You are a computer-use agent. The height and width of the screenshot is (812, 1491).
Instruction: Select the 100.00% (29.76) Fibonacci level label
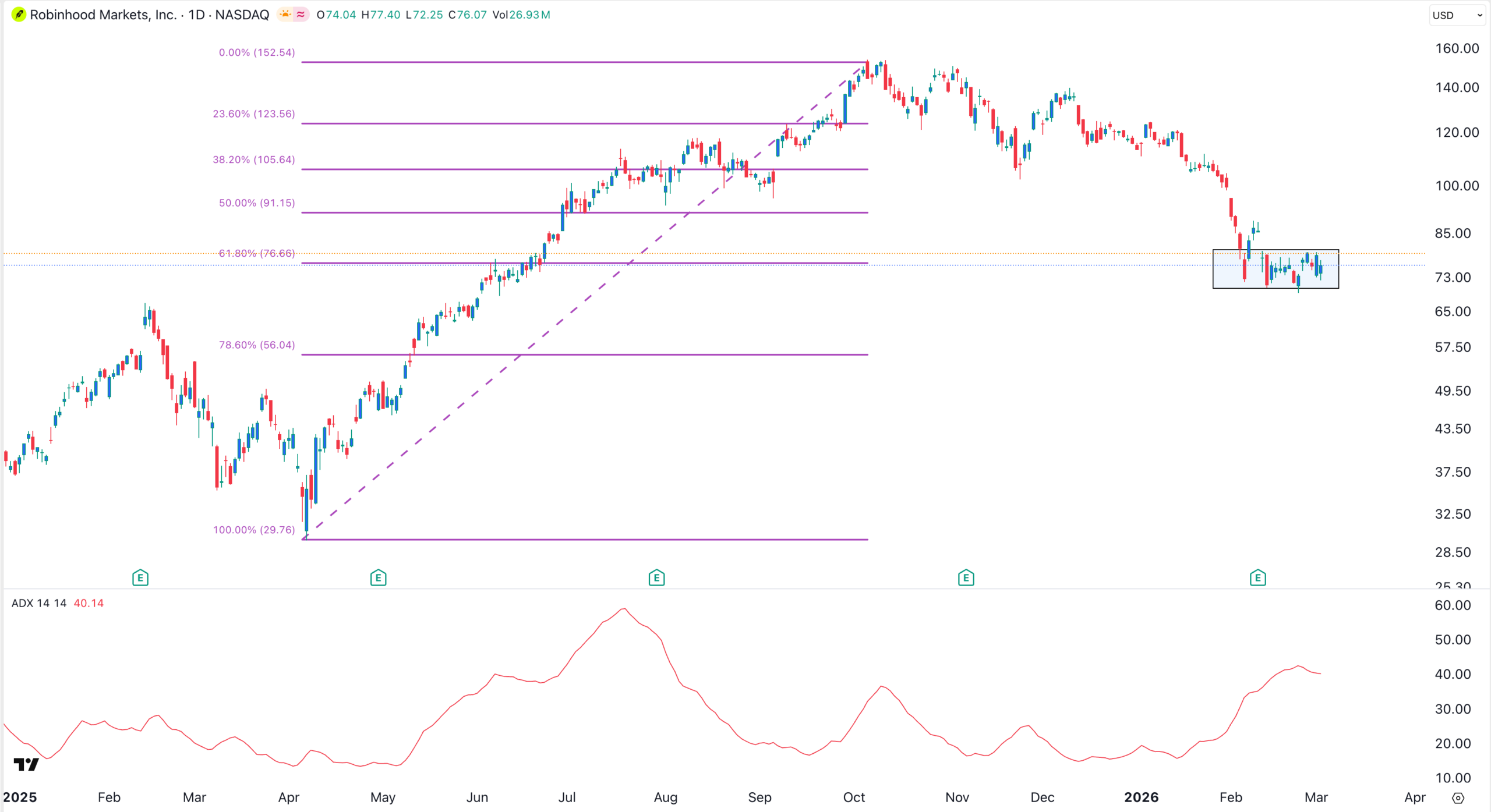pyautogui.click(x=254, y=530)
